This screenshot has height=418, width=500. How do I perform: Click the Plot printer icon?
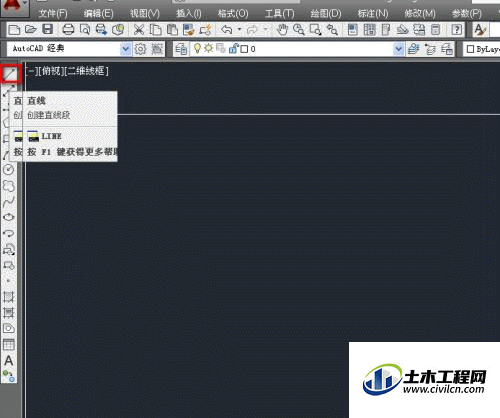click(68, 30)
